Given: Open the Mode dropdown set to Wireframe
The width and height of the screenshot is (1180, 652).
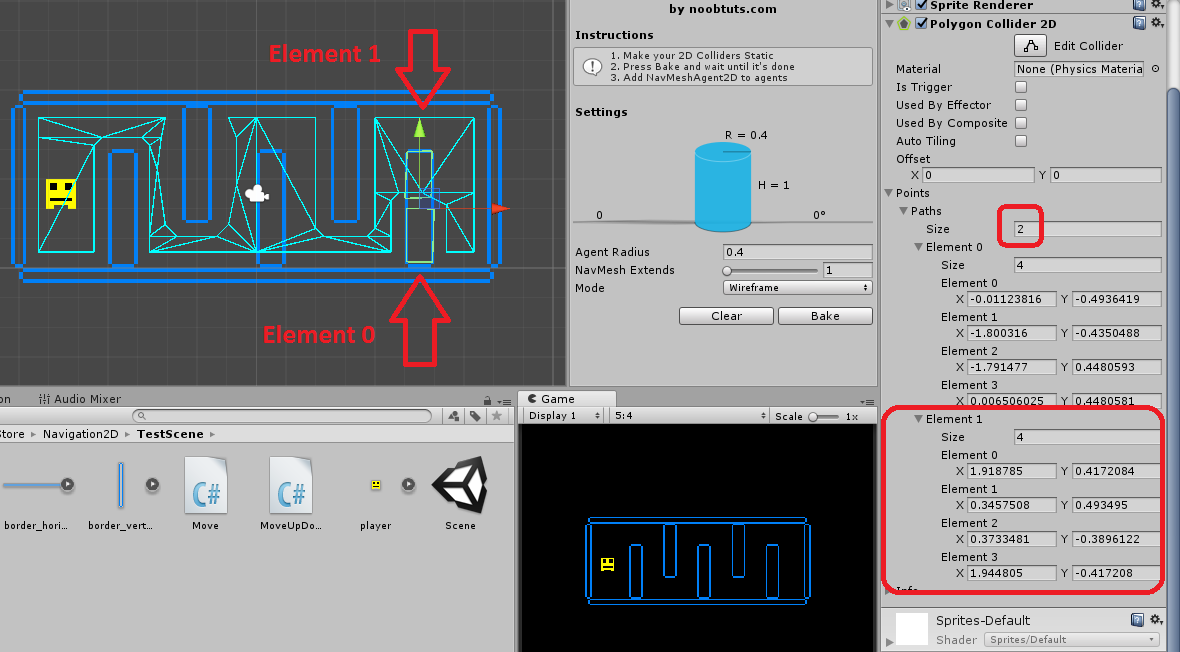Looking at the screenshot, I should 797,288.
